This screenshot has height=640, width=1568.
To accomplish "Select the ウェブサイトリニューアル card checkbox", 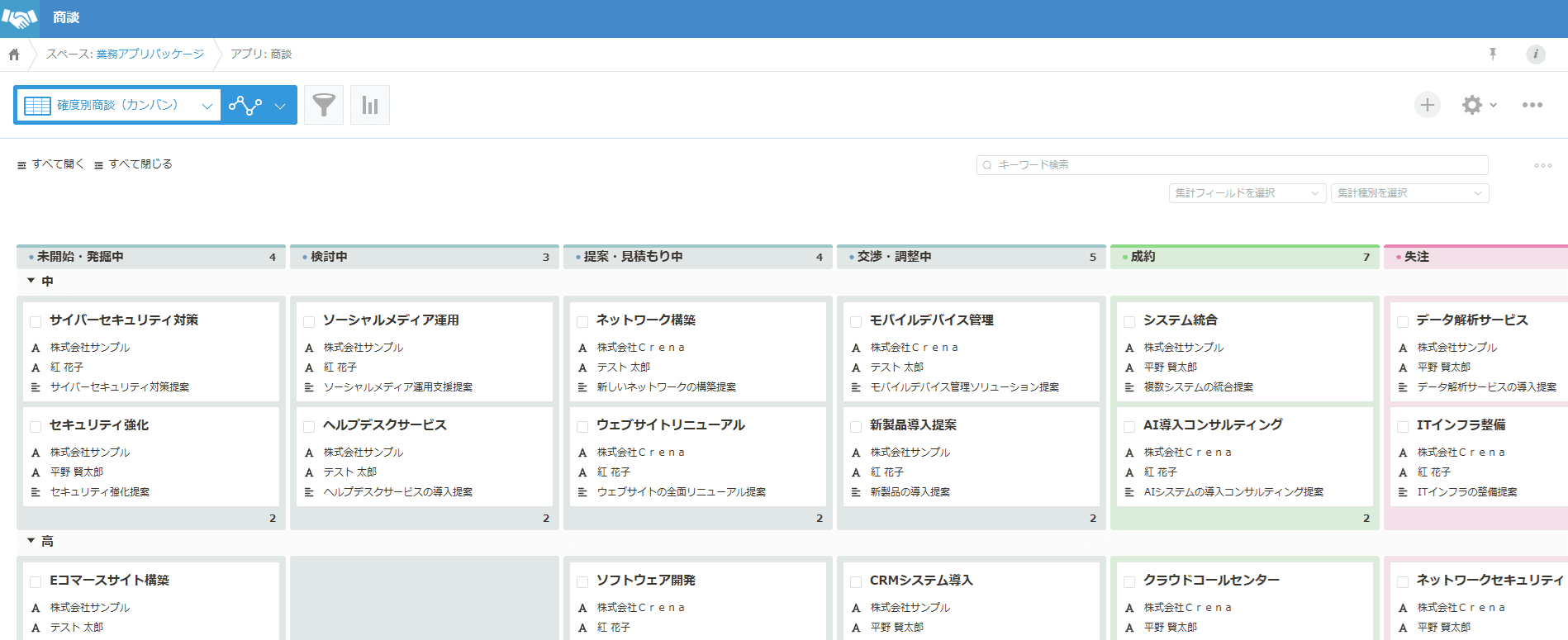I will [582, 427].
